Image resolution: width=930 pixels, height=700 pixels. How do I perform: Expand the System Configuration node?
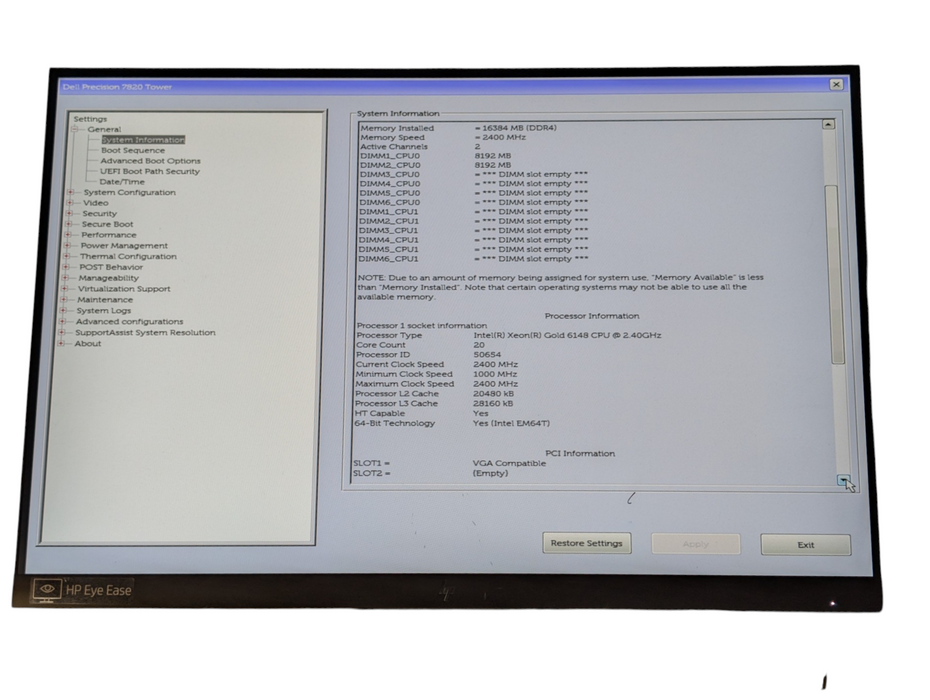point(71,192)
